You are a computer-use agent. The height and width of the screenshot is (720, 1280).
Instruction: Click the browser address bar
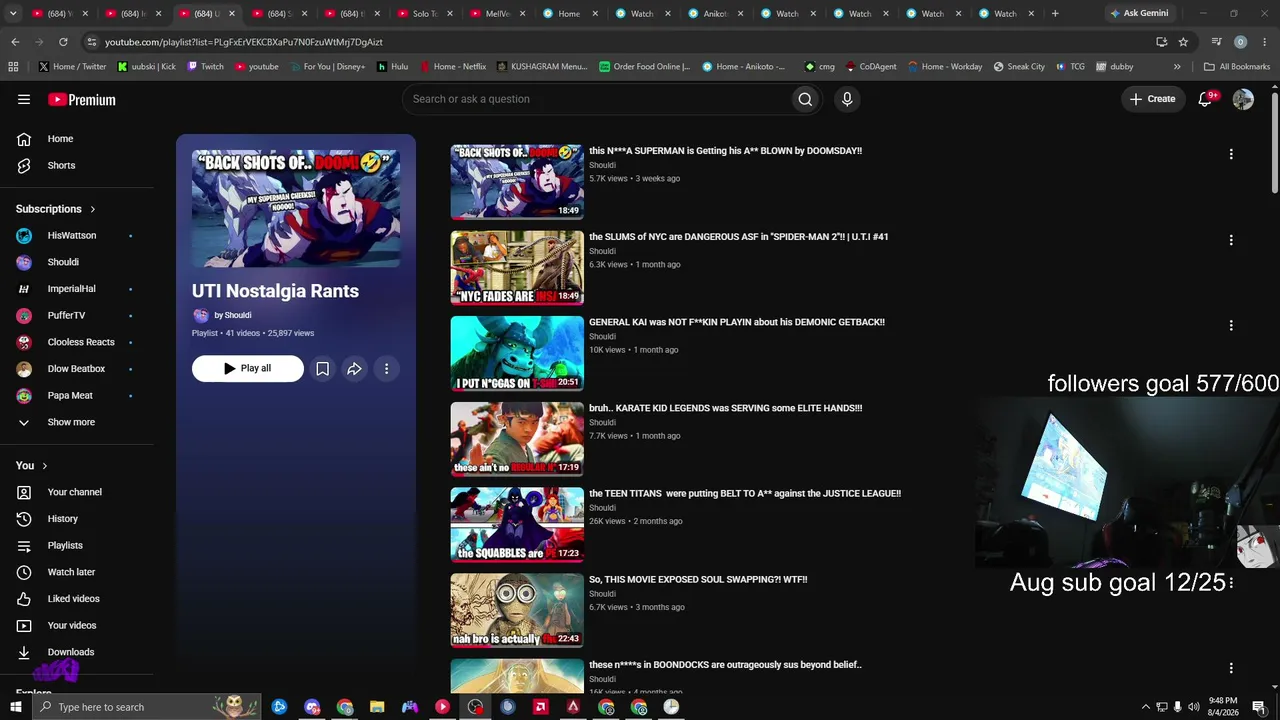pos(620,42)
